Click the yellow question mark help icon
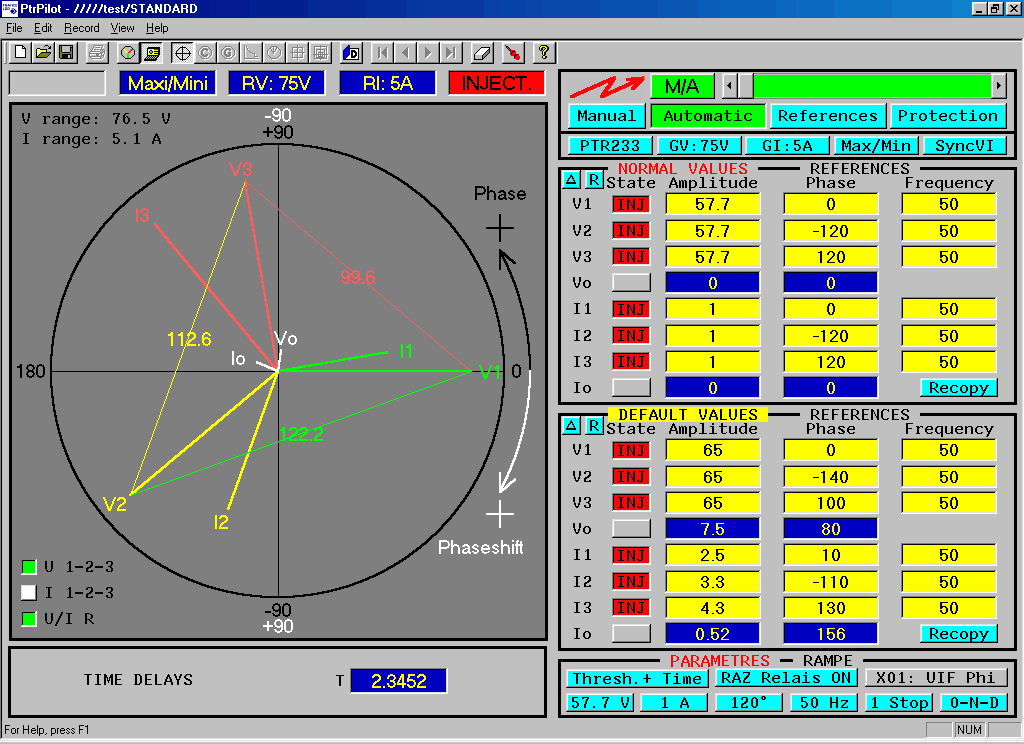Viewport: 1024px width, 744px height. (x=543, y=52)
